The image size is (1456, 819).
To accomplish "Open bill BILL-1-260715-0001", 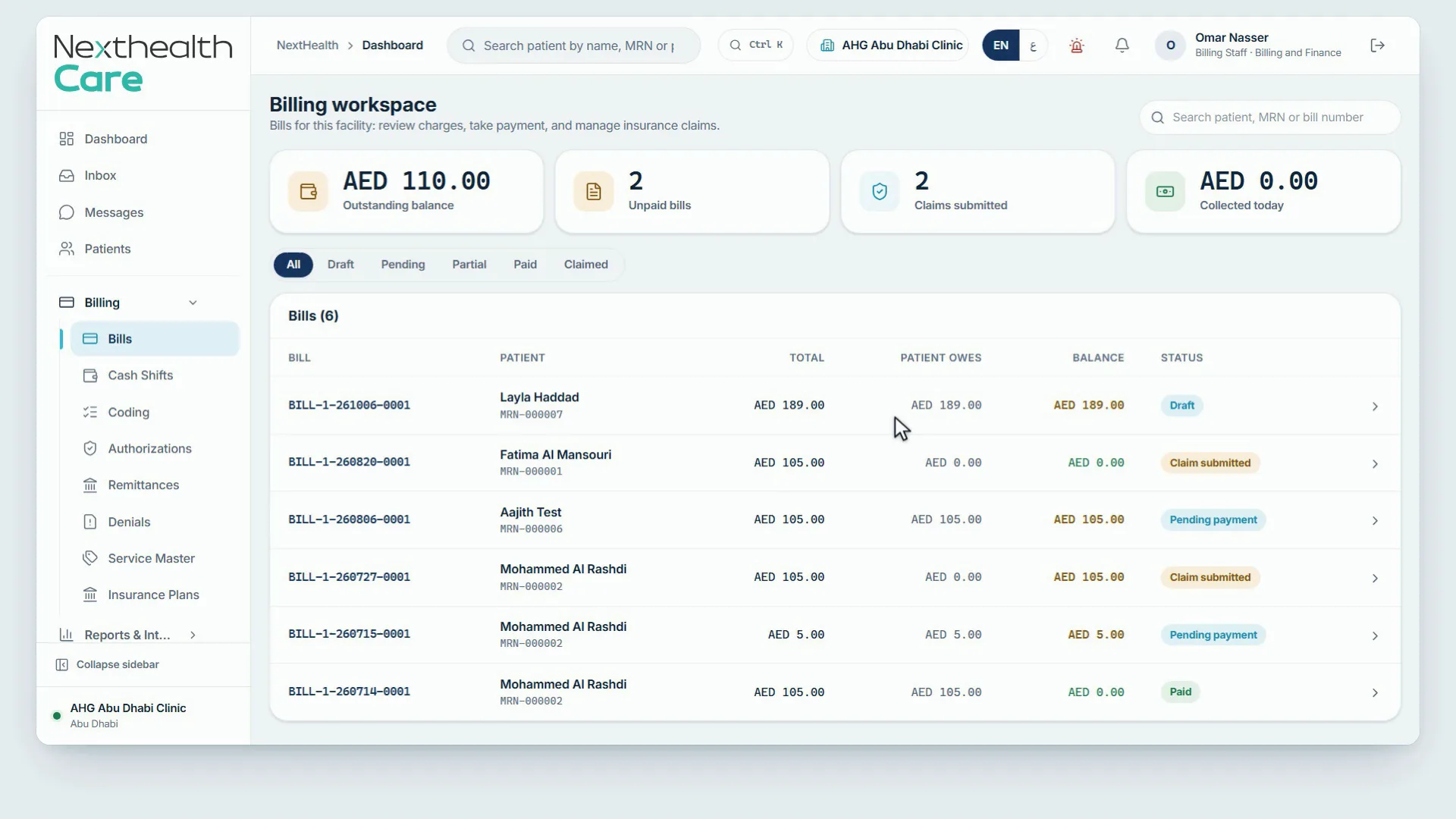I will (x=349, y=634).
